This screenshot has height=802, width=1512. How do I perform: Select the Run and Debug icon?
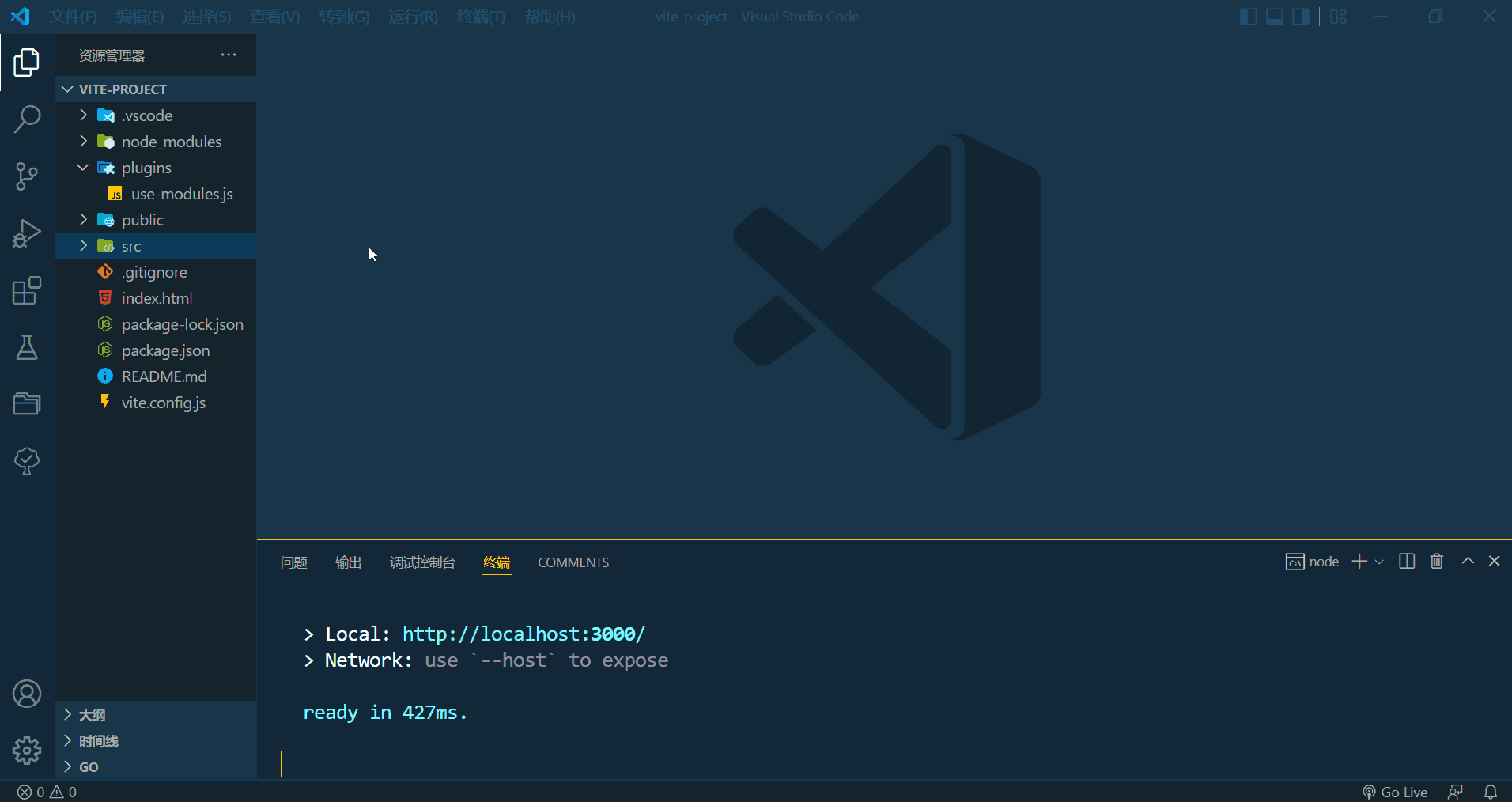tap(28, 233)
